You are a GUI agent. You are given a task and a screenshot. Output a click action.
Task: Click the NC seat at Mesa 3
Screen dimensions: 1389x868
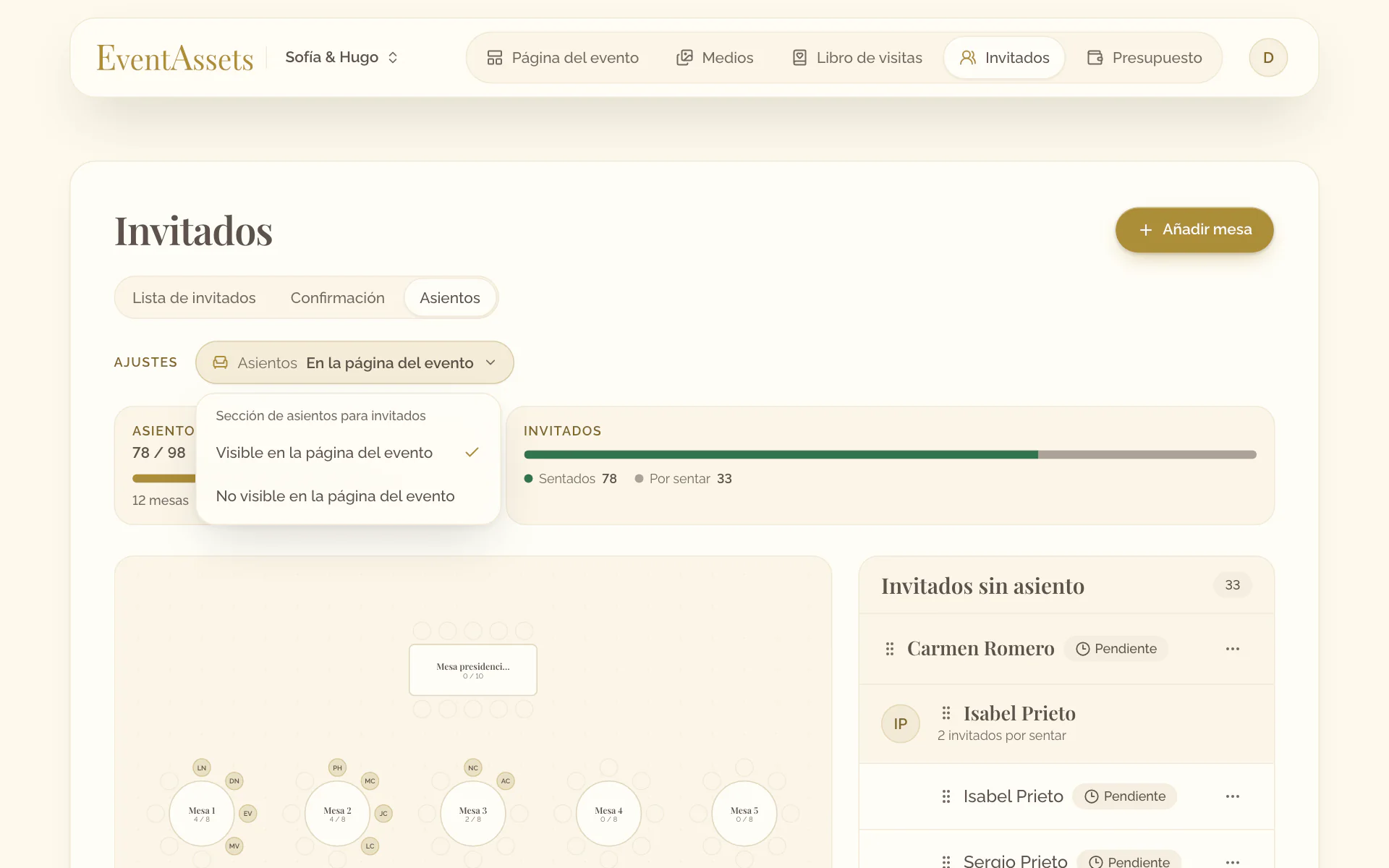(473, 767)
